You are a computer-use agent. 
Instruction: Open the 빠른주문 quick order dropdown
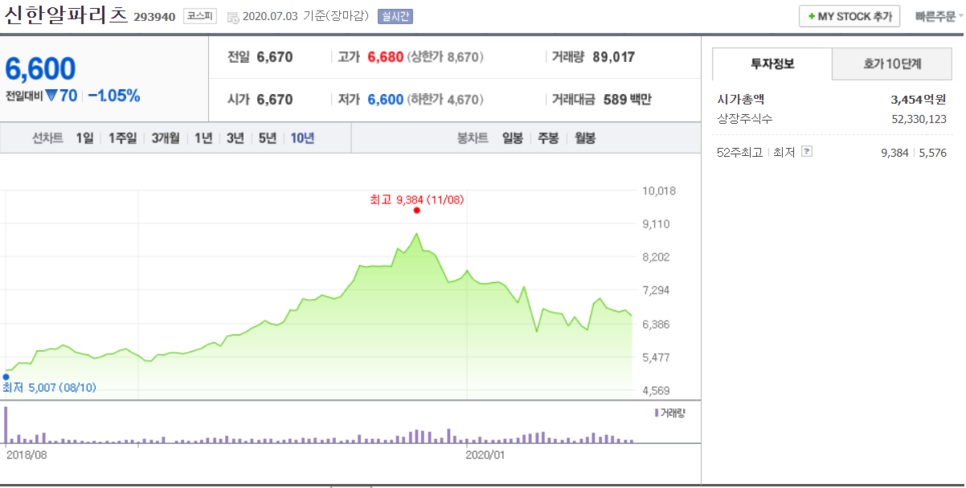(939, 17)
